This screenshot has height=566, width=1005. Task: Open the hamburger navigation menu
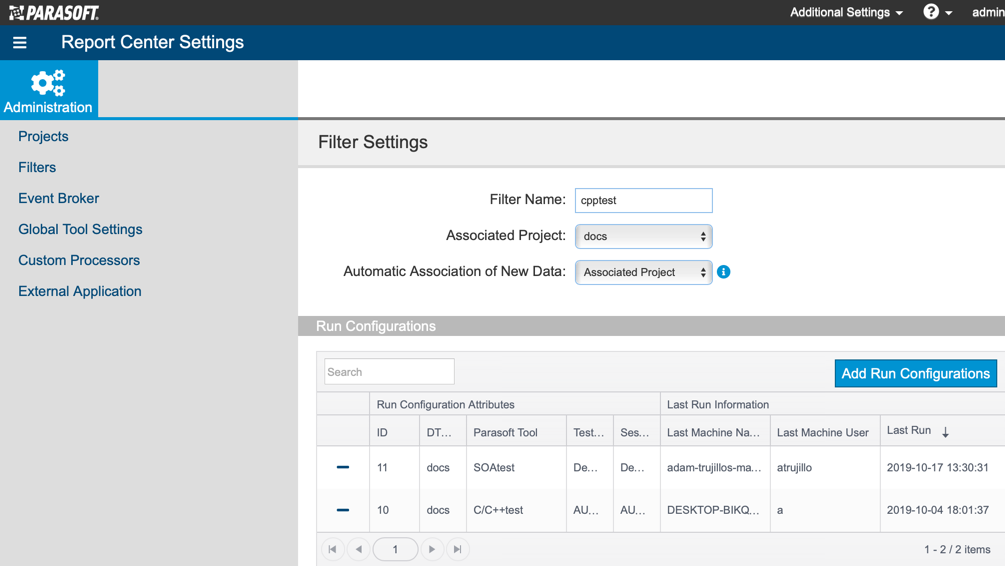click(x=20, y=43)
